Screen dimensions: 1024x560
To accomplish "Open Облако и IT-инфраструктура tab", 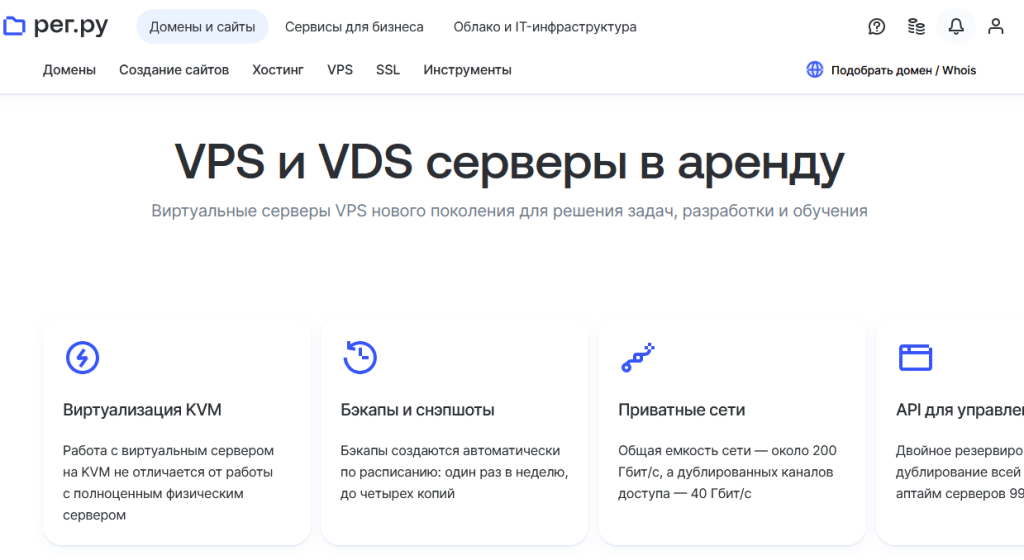I will (545, 27).
